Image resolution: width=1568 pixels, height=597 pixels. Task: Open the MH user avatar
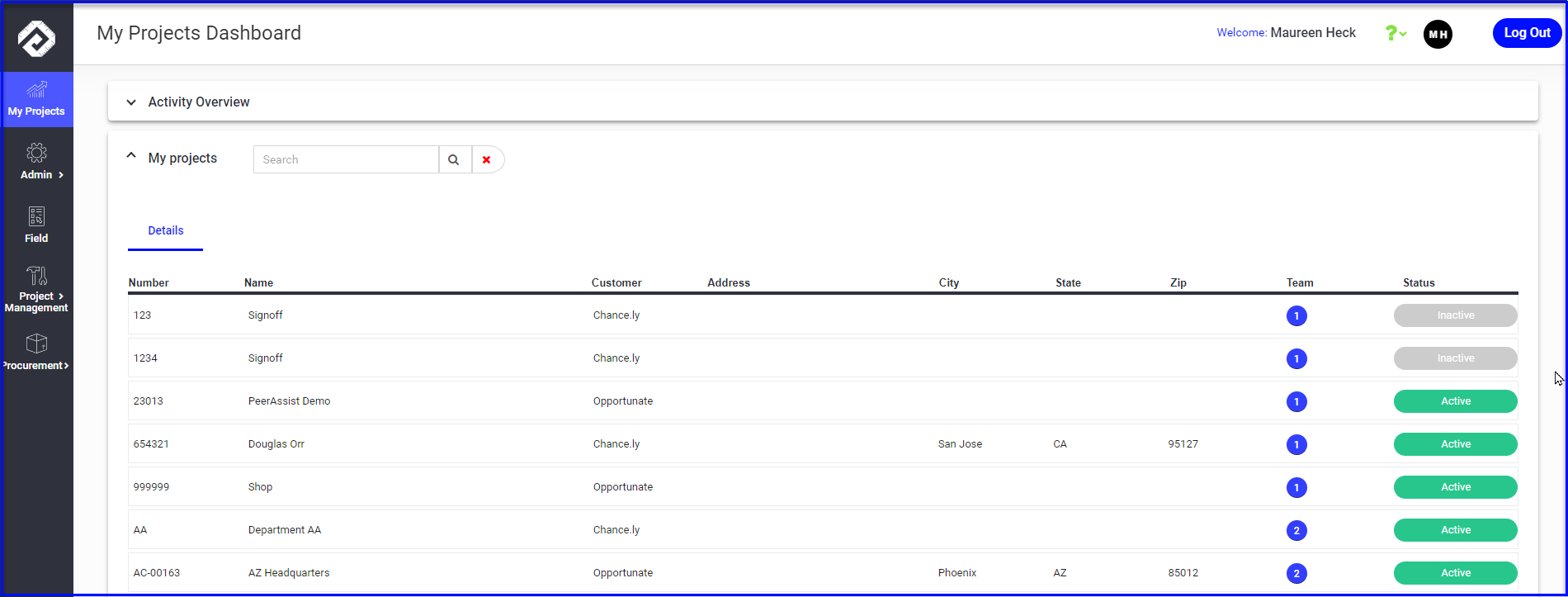pos(1438,34)
